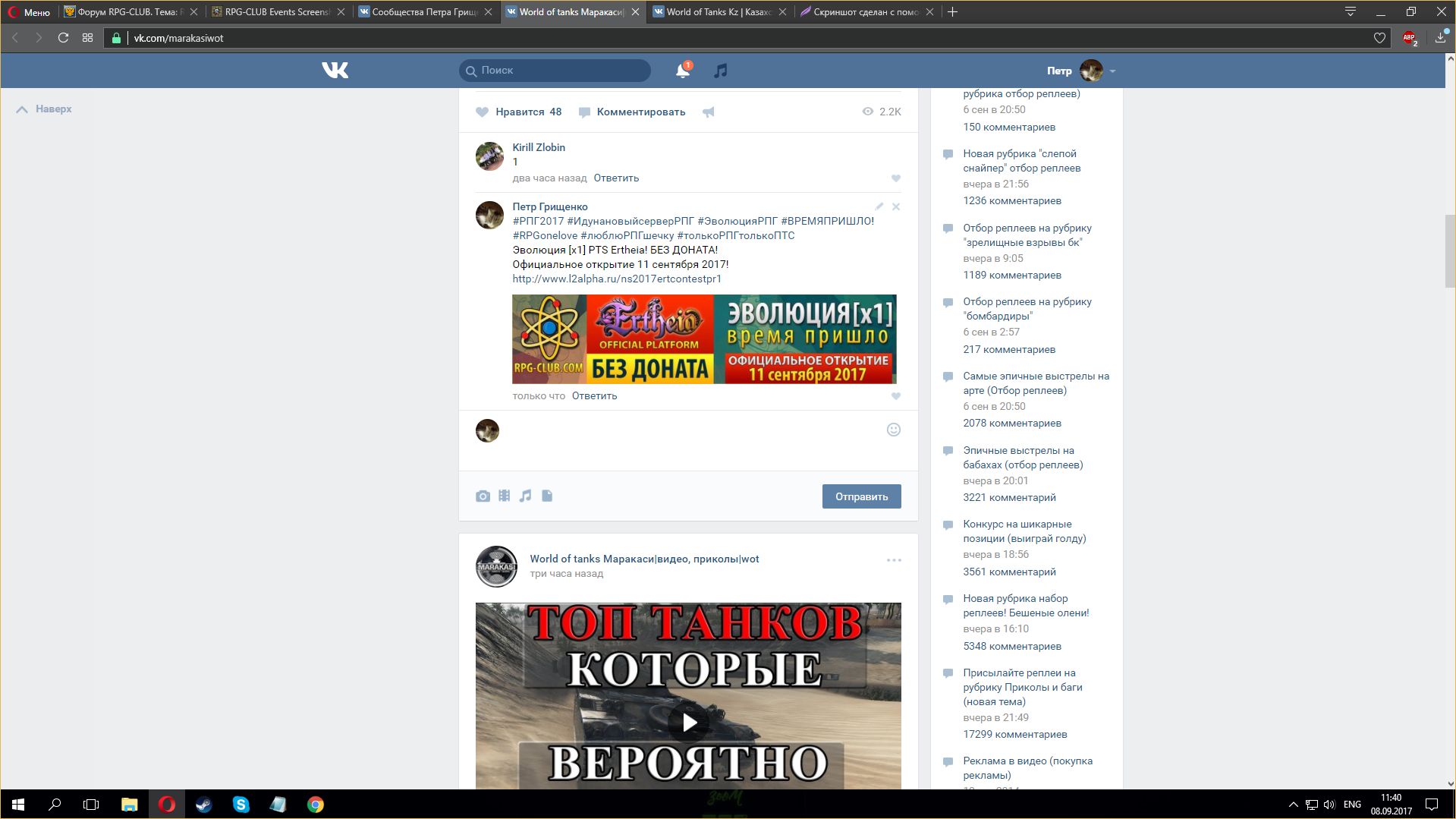Add page to bookmarks heart icon

1379,38
